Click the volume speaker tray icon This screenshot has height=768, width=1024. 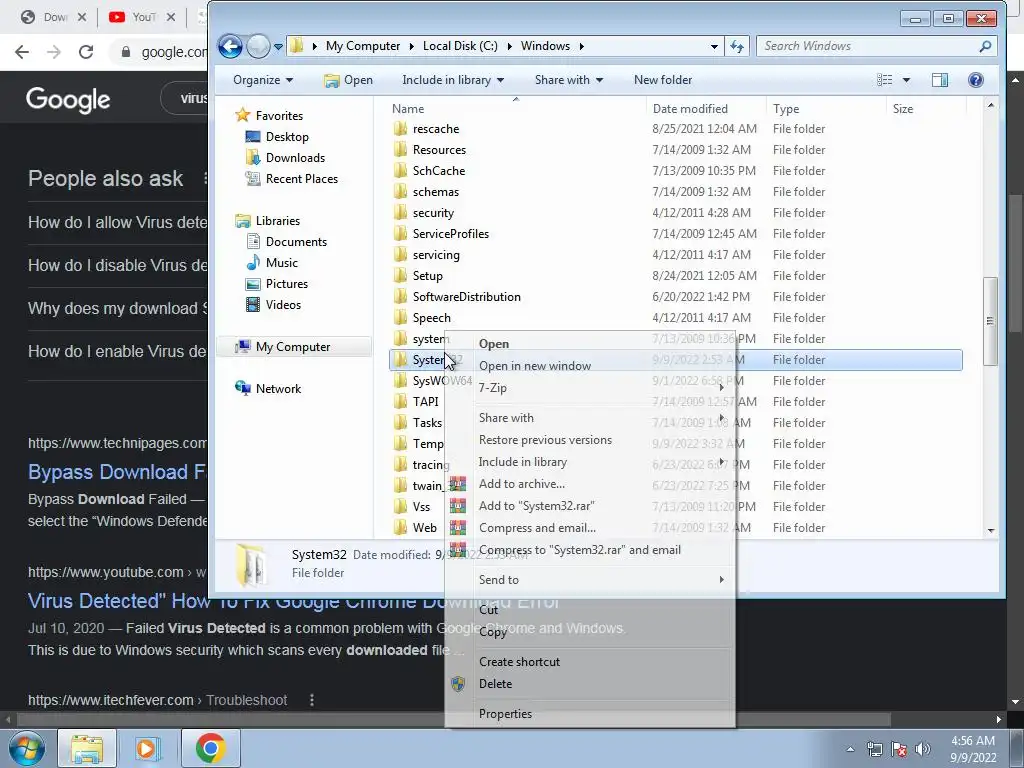(x=922, y=750)
